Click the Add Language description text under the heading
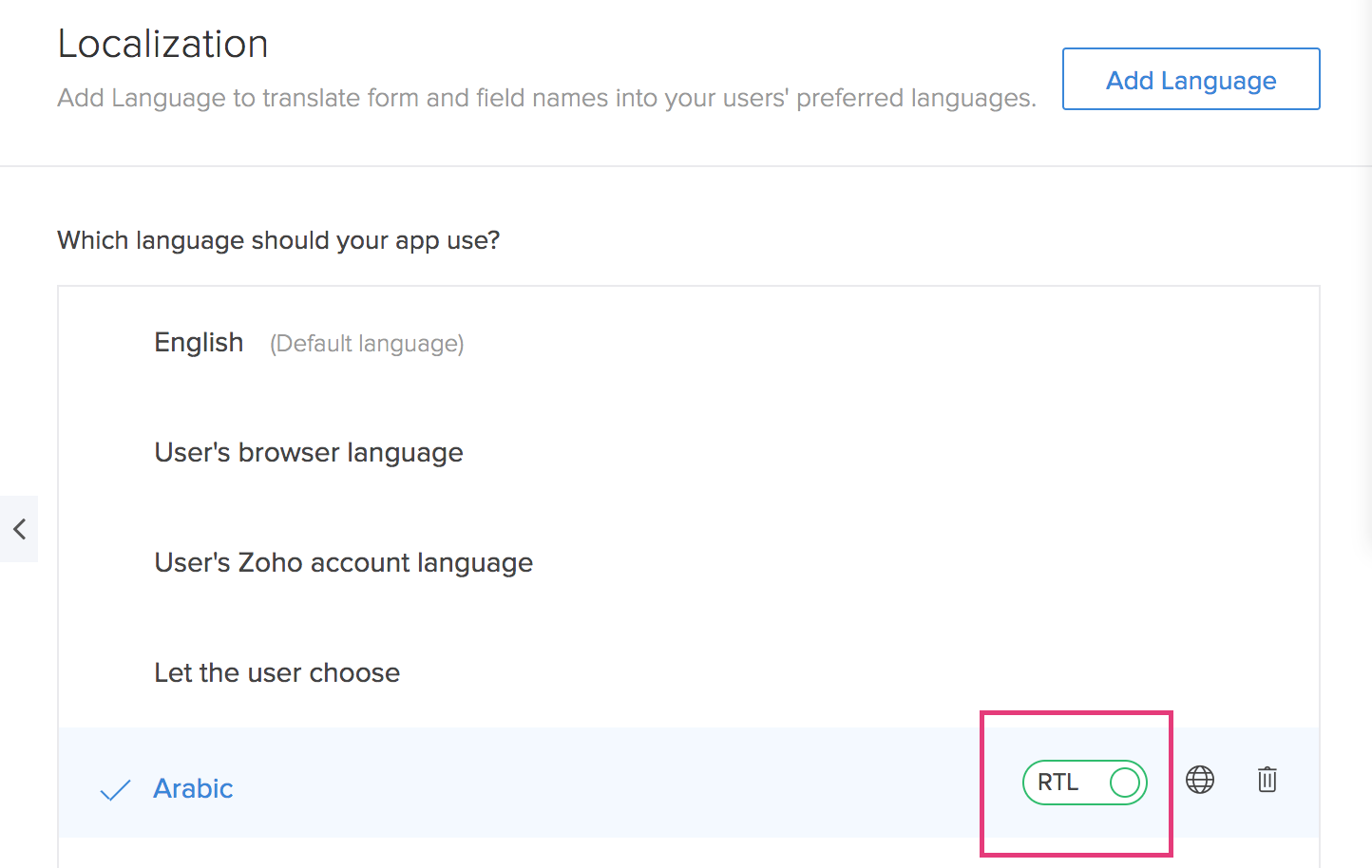 [546, 98]
